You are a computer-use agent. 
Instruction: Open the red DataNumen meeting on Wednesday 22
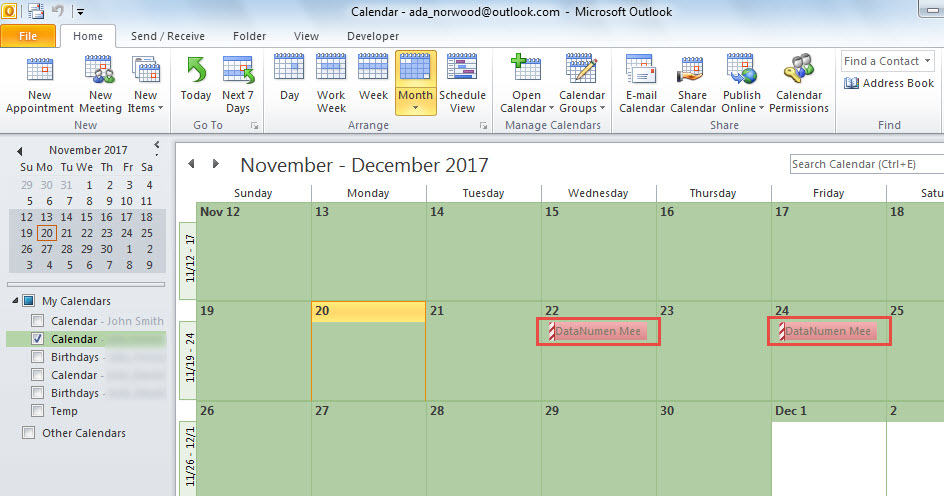(x=600, y=331)
